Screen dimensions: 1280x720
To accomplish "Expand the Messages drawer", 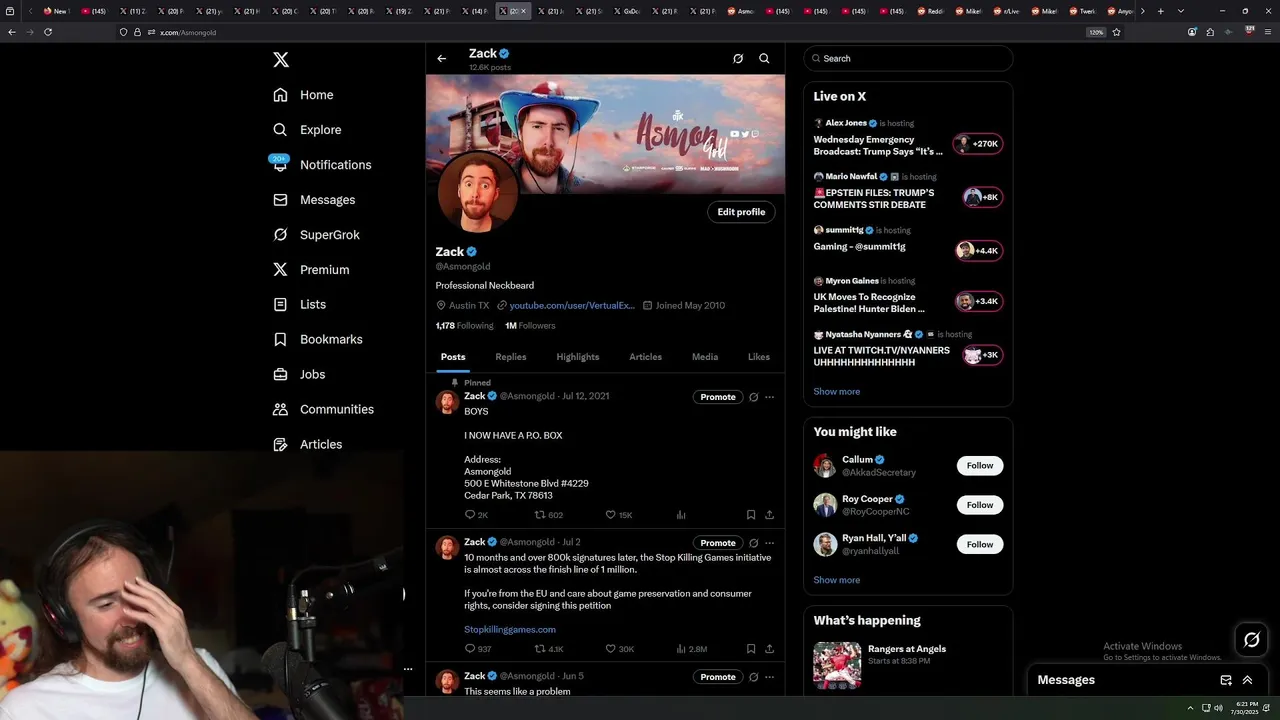I will click(x=1247, y=680).
